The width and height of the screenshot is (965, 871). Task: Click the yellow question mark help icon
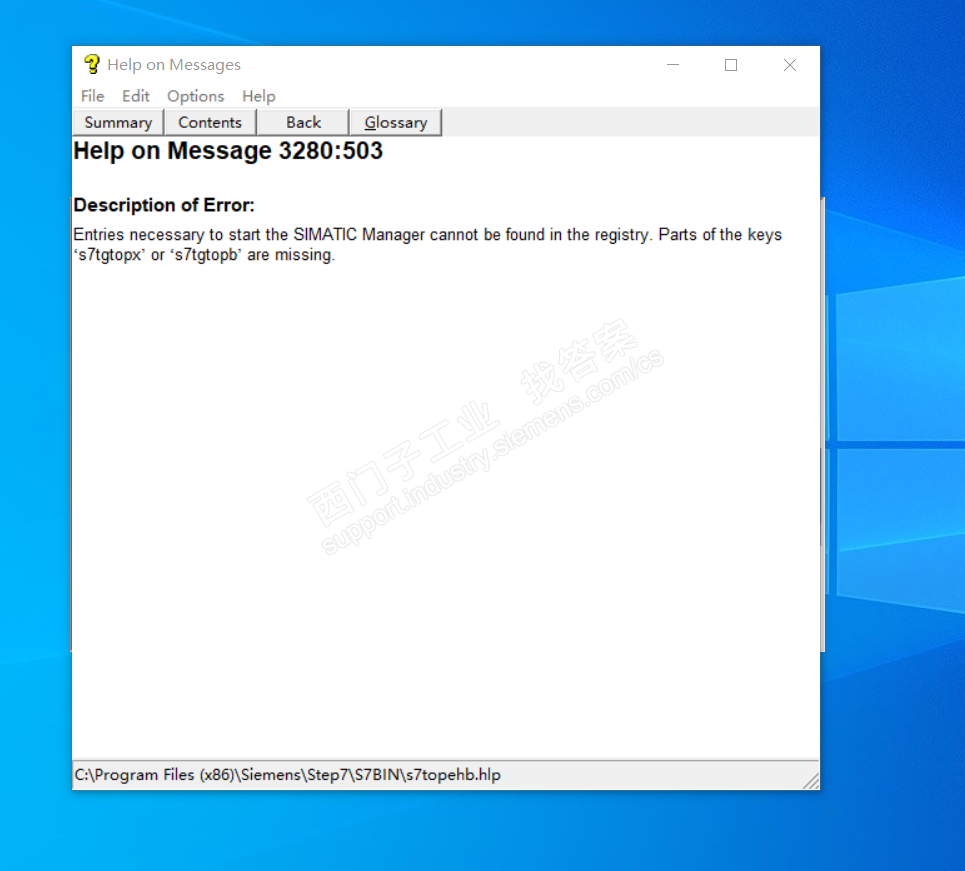click(92, 64)
